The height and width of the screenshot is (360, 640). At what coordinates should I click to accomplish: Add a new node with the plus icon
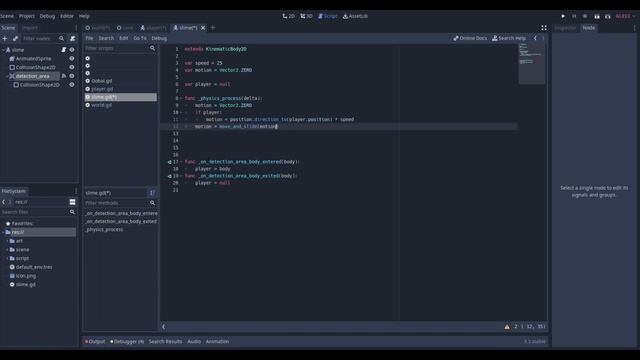coord(5,38)
